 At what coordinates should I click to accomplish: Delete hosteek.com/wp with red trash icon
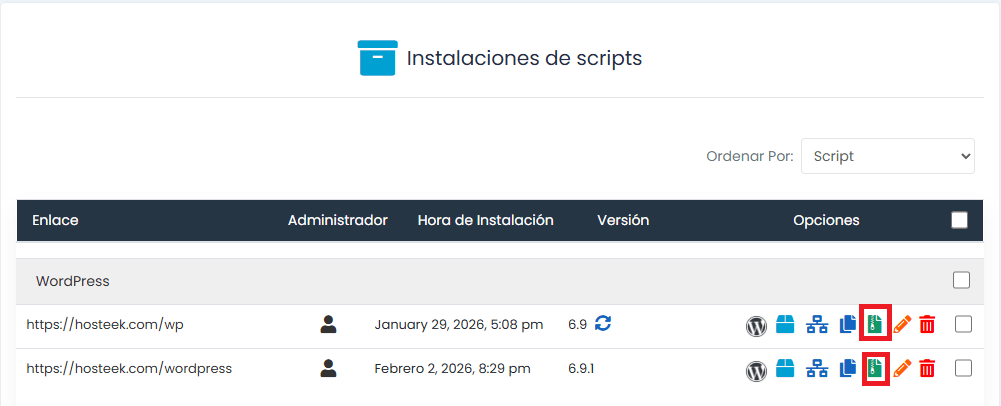(x=927, y=325)
